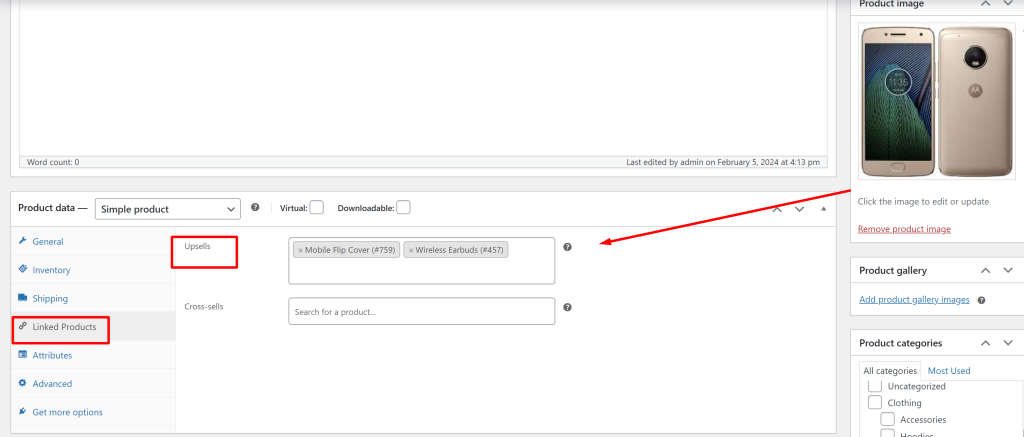1024x437 pixels.
Task: Switch to All categories tab
Action: (889, 370)
